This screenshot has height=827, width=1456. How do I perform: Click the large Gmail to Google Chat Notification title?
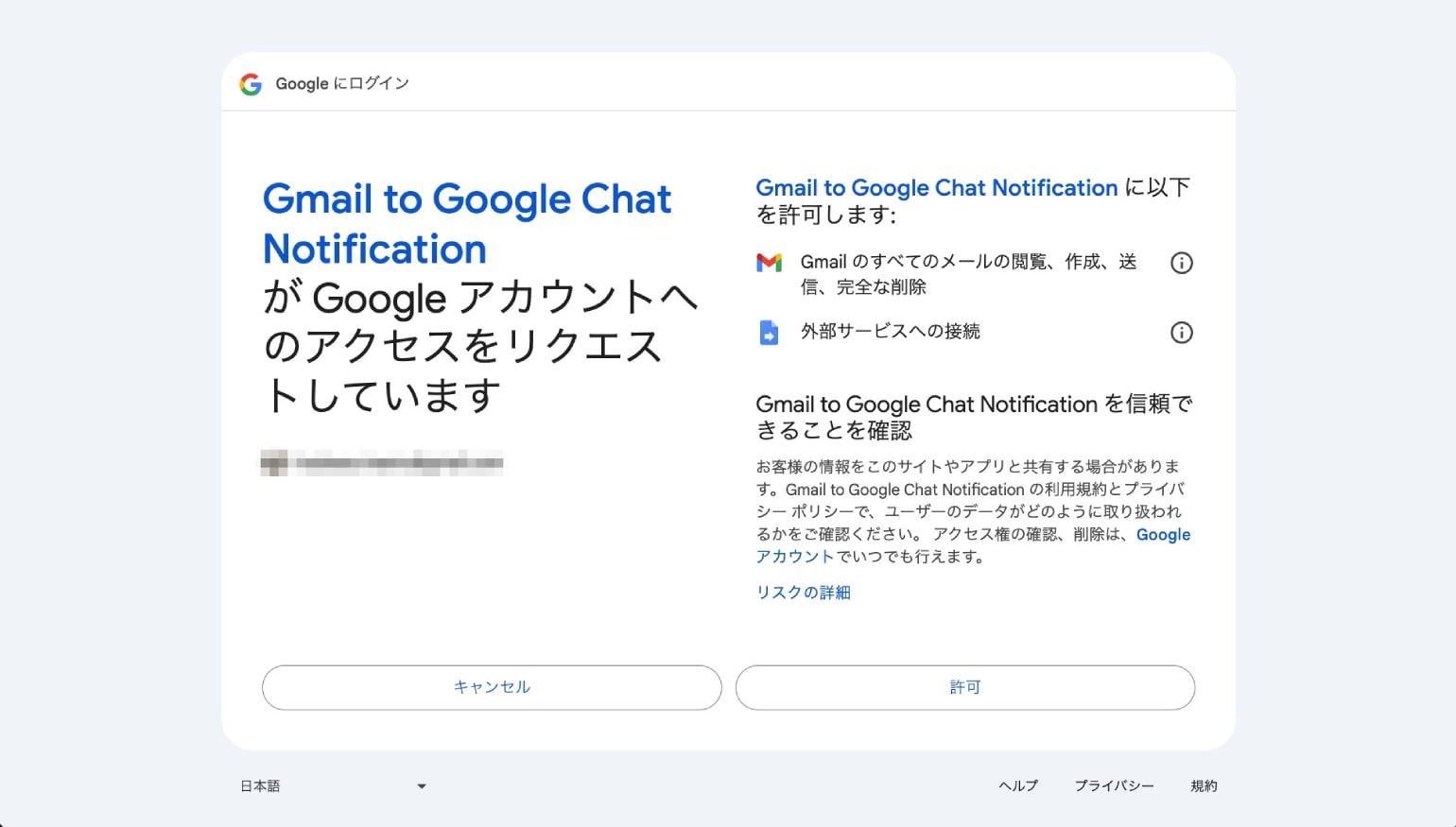point(467,224)
